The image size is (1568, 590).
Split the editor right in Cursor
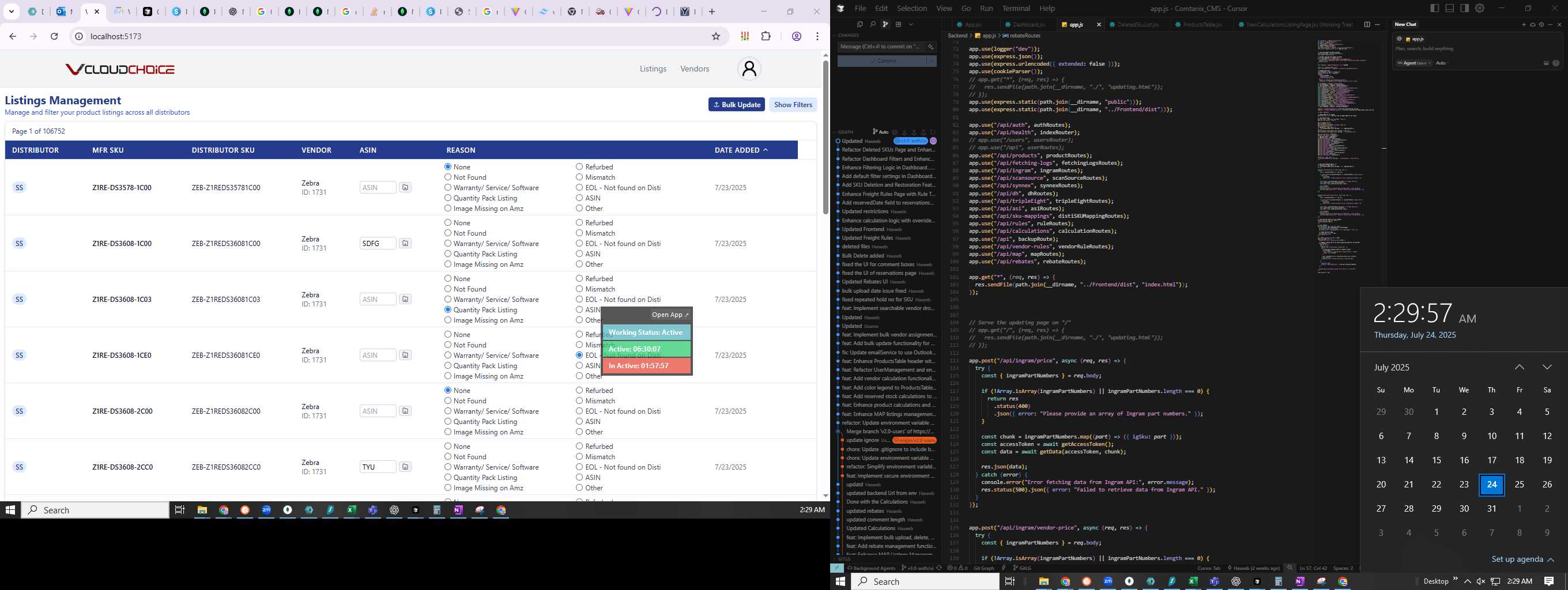1367,24
